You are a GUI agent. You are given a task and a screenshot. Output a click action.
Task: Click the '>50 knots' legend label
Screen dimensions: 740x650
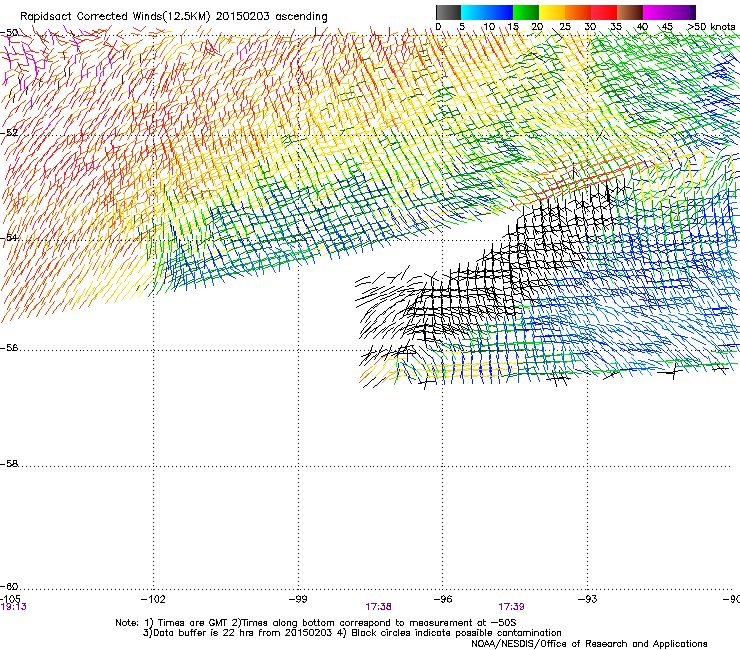[x=711, y=27]
